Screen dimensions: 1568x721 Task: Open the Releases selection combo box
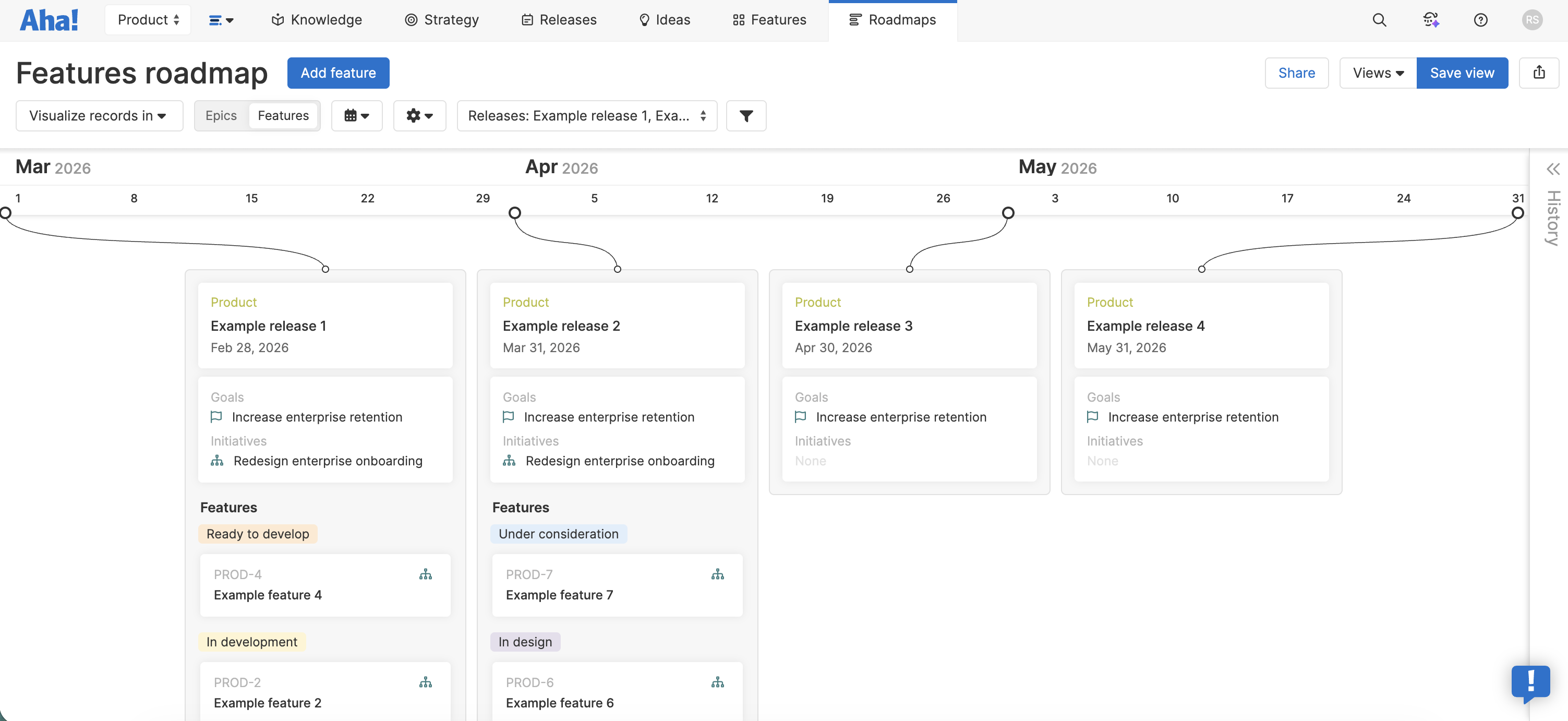click(x=587, y=116)
